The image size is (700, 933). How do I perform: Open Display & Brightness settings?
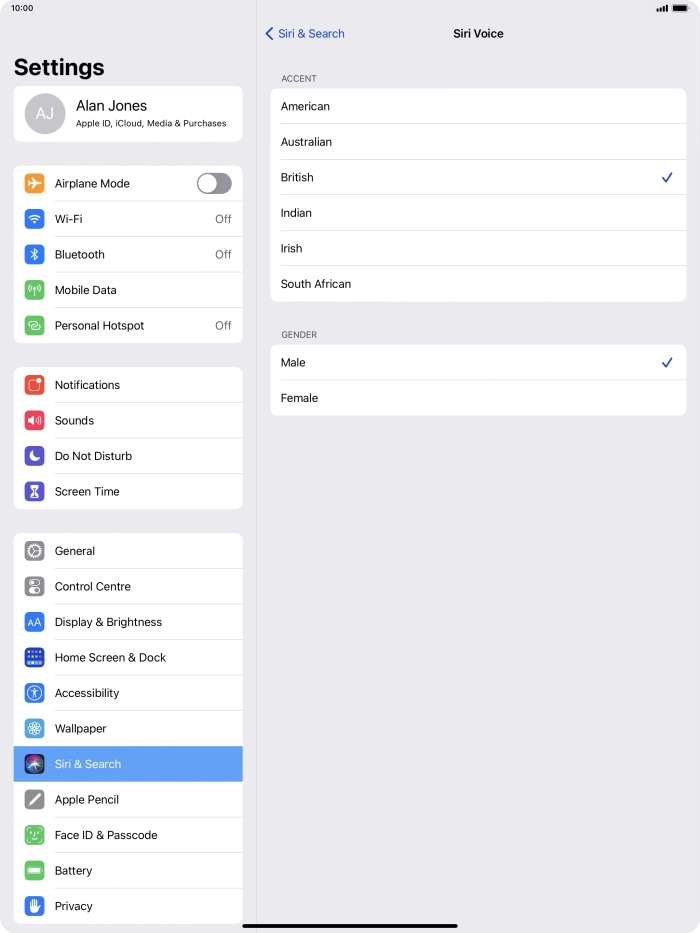(128, 622)
